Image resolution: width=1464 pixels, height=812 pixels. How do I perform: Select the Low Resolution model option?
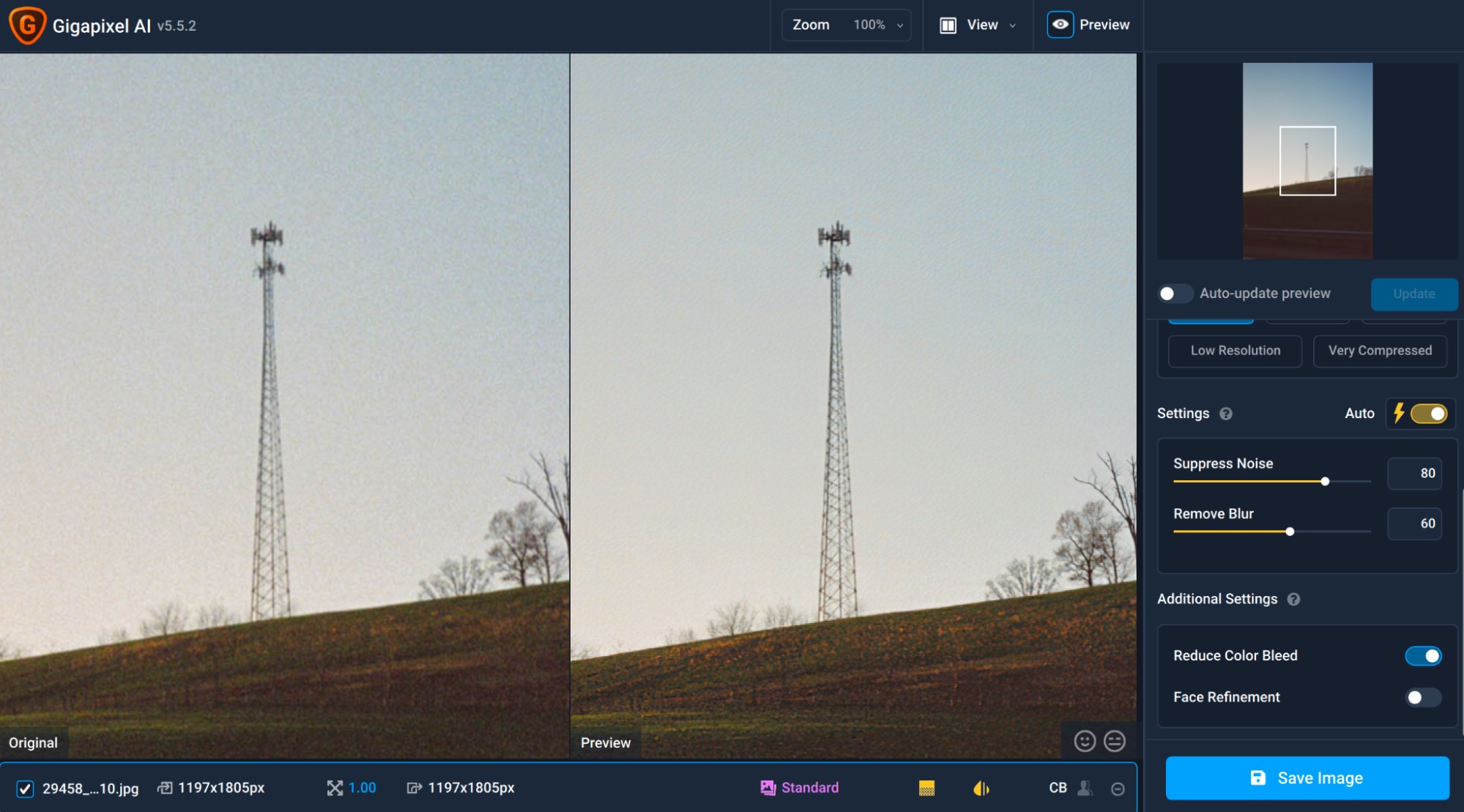(1235, 351)
